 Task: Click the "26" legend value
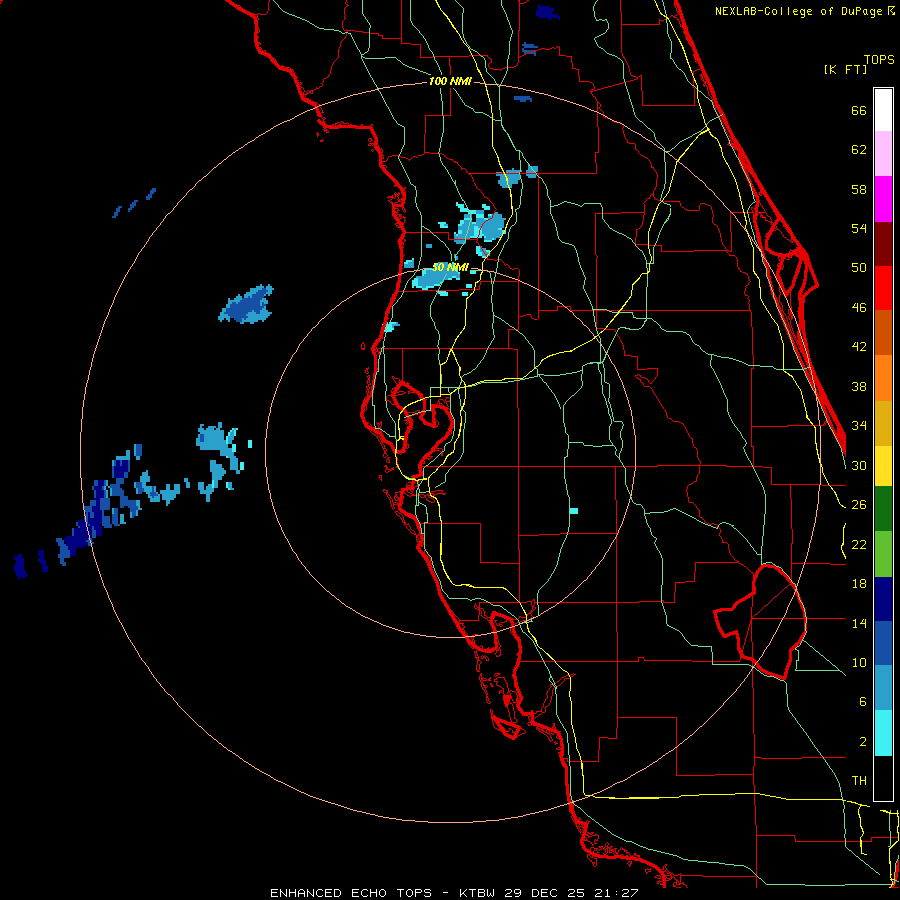pyautogui.click(x=859, y=505)
